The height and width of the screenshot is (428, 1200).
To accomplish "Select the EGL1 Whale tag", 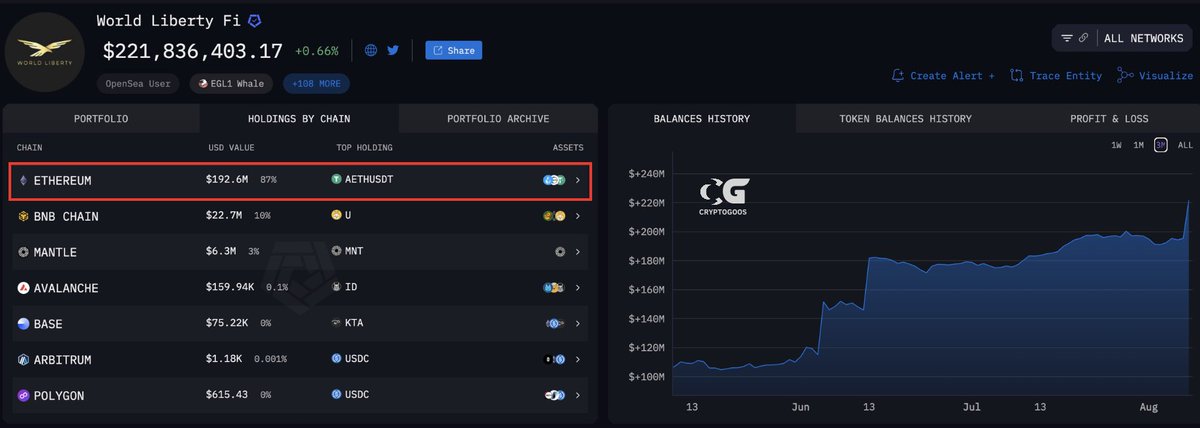I will coord(232,84).
